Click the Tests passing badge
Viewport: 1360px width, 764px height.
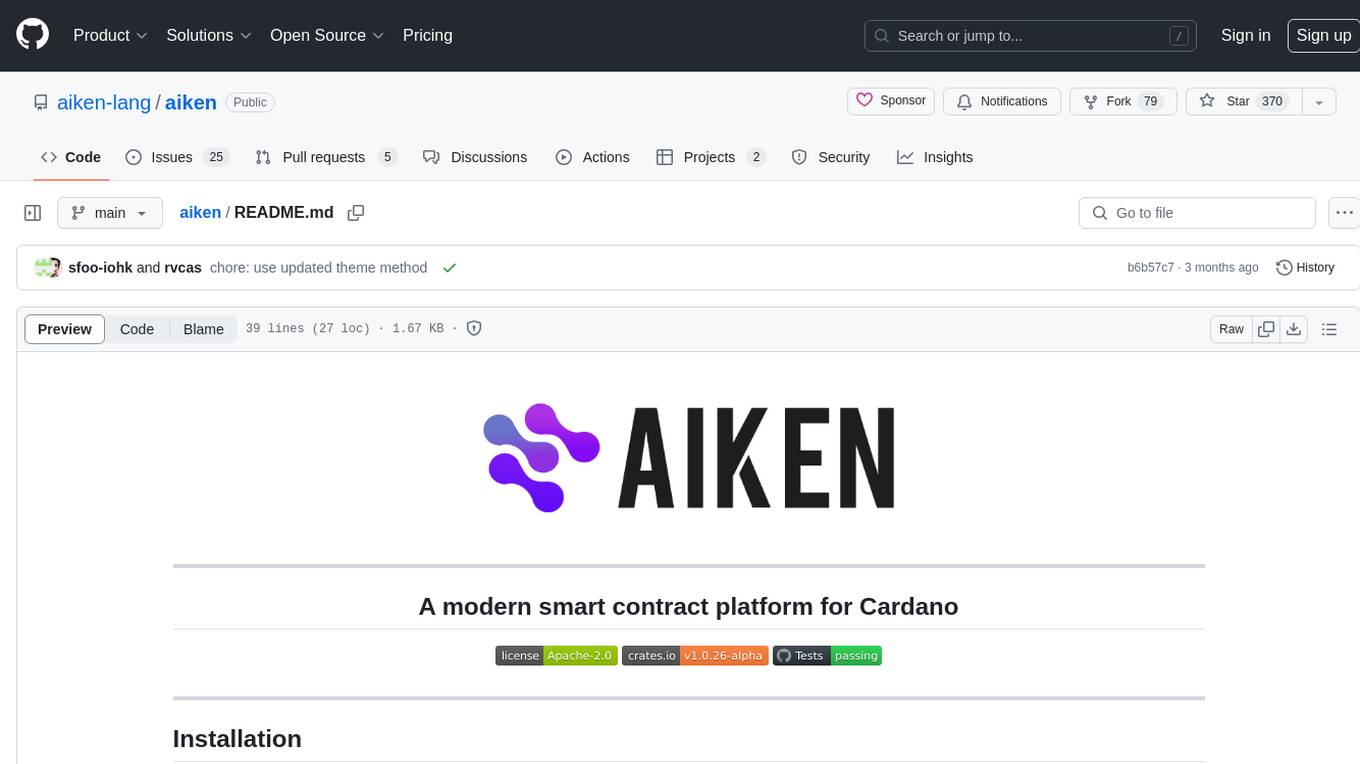coord(827,656)
